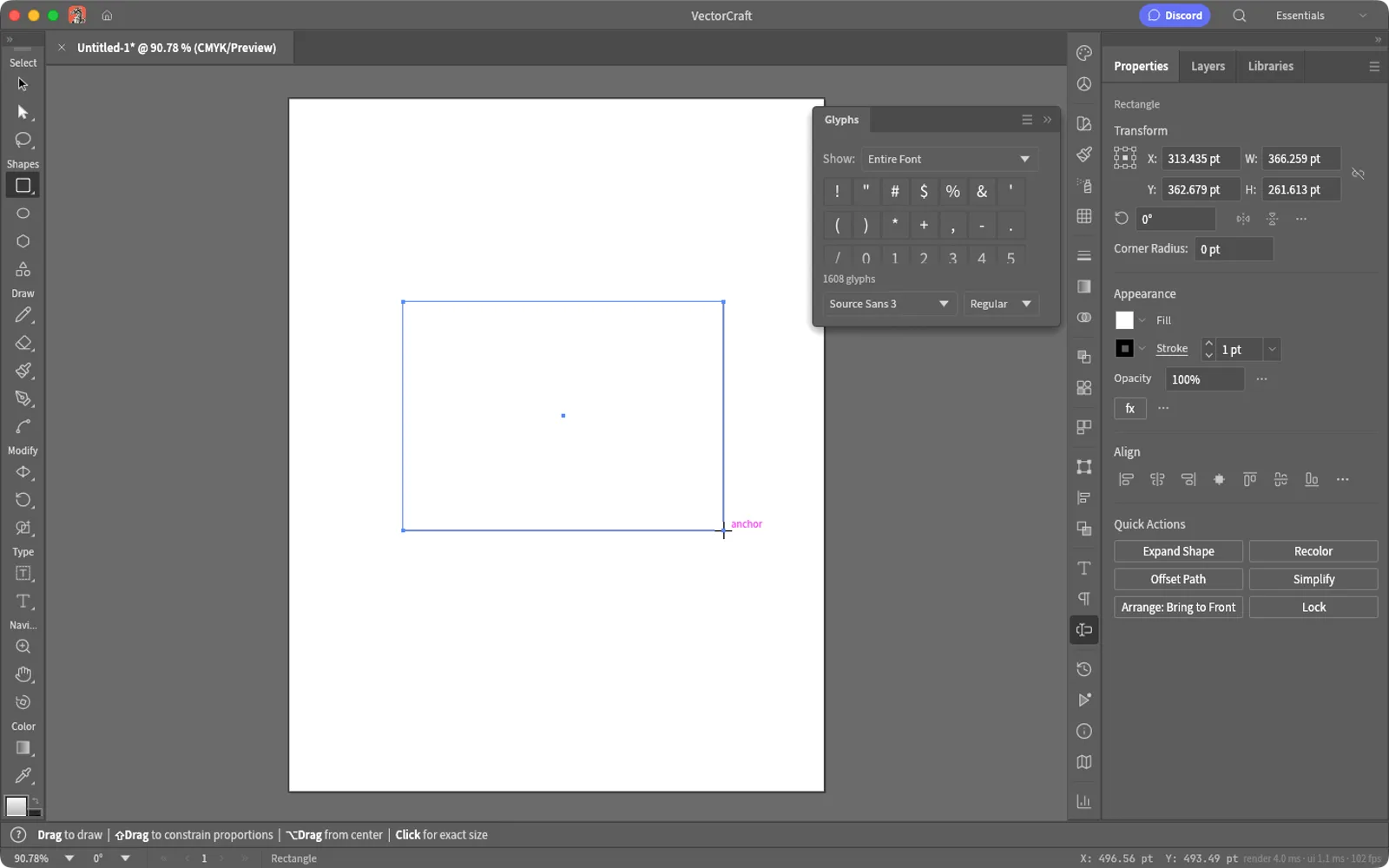Viewport: 1389px width, 868px height.
Task: Select the Polygon tool
Action: [23, 241]
